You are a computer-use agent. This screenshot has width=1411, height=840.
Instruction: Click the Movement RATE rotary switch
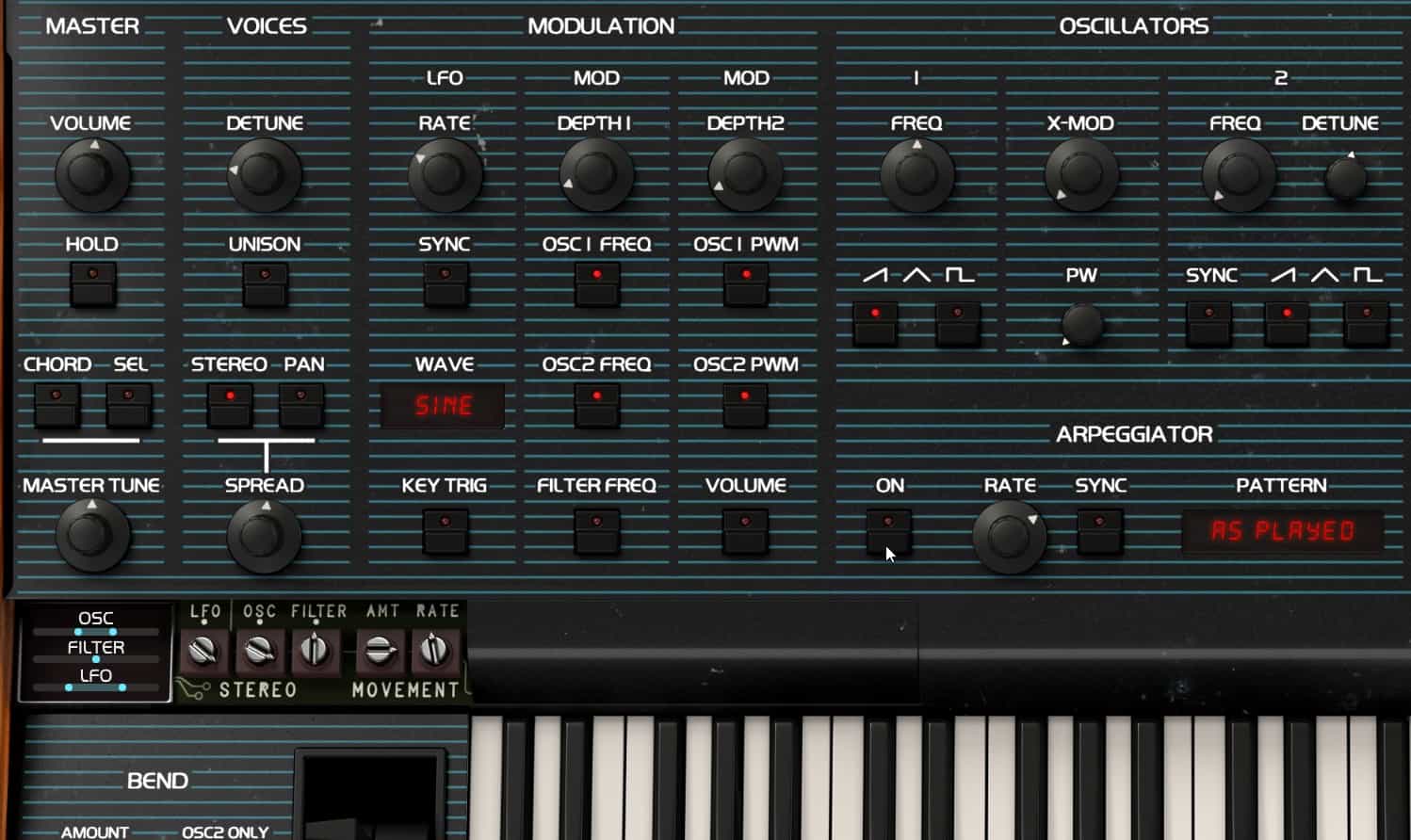(433, 650)
